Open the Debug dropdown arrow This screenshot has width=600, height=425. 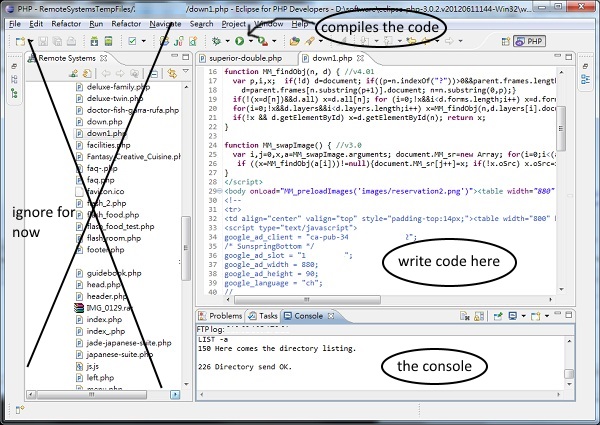coord(227,41)
